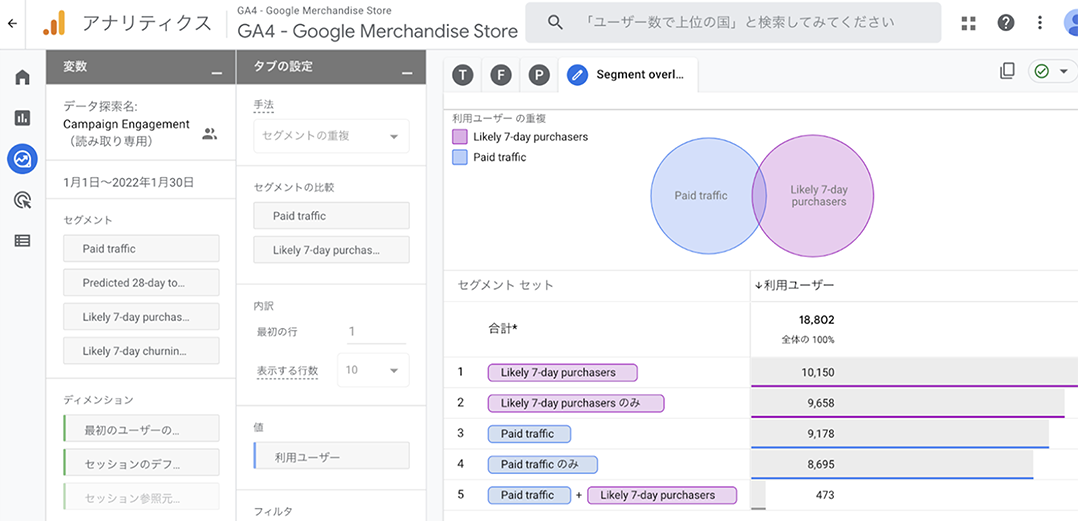
Task: Click the 18,802 total value
Action: click(817, 320)
